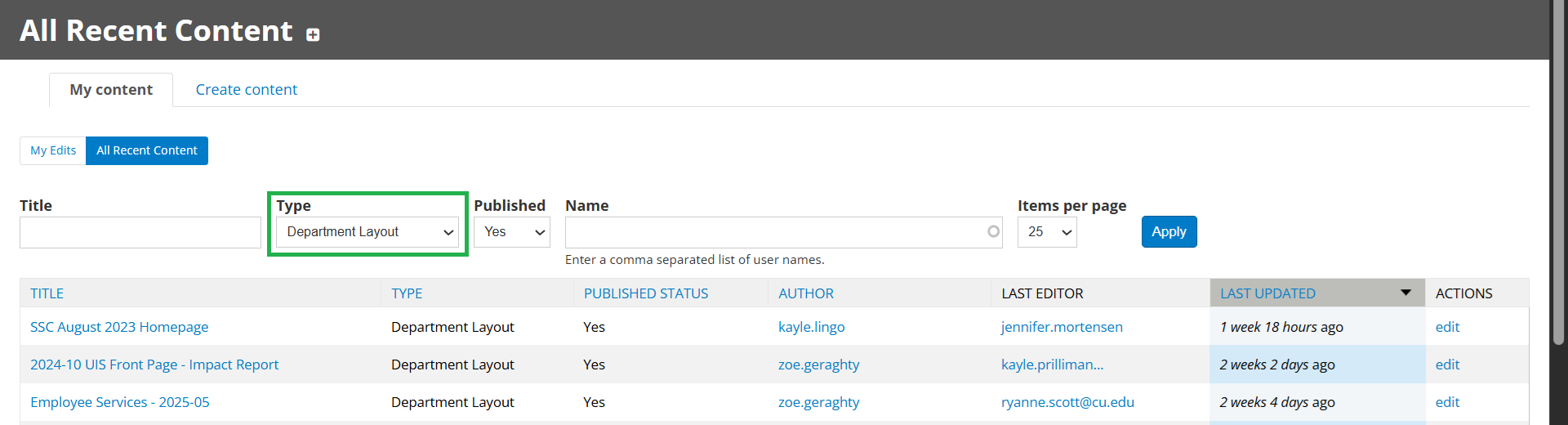The image size is (1568, 425).
Task: Open last editor ryanne.scott@cu.edu link
Action: click(1067, 402)
